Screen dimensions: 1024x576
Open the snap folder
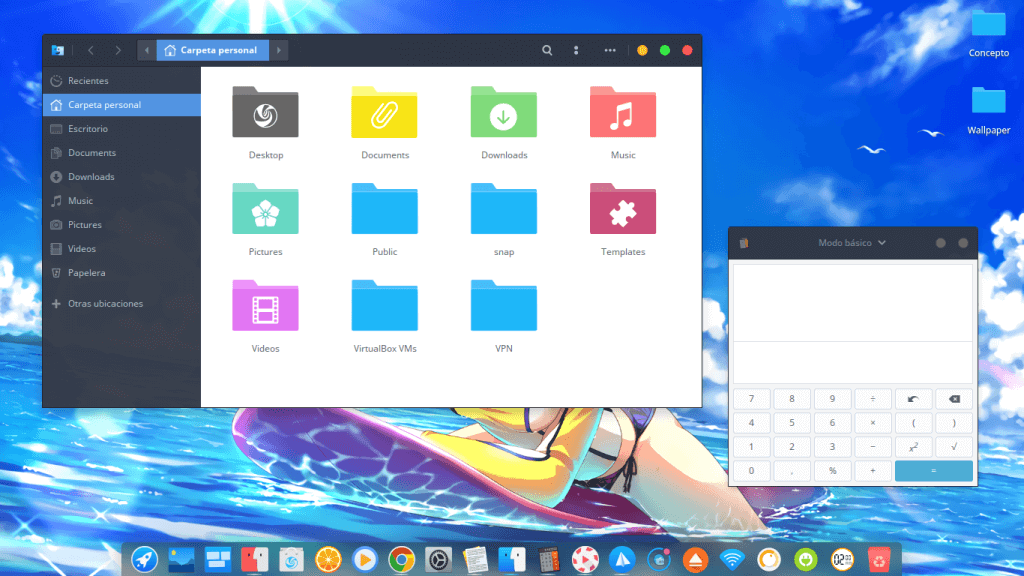click(x=504, y=209)
